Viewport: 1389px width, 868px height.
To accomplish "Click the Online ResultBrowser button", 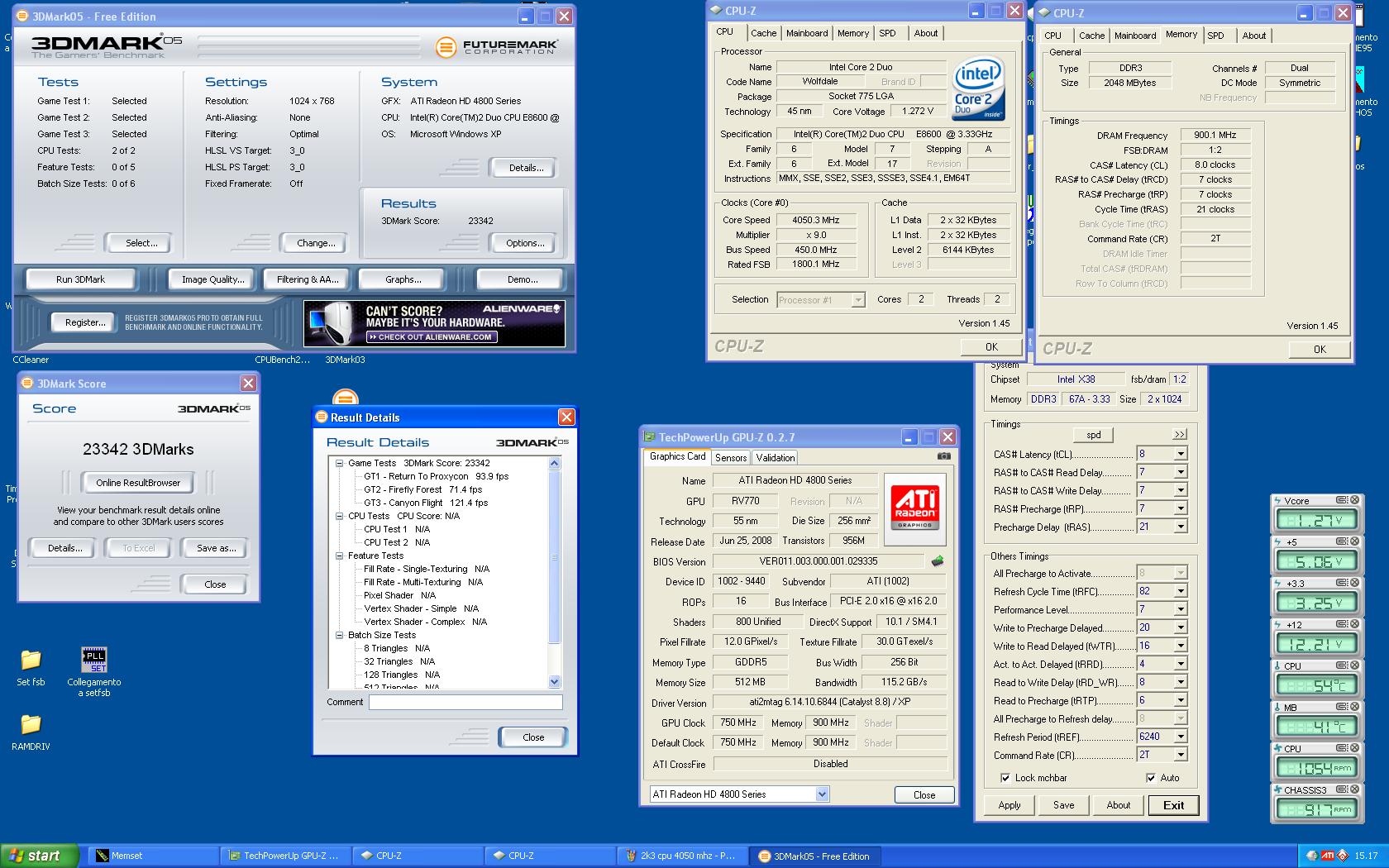I will pyautogui.click(x=138, y=483).
